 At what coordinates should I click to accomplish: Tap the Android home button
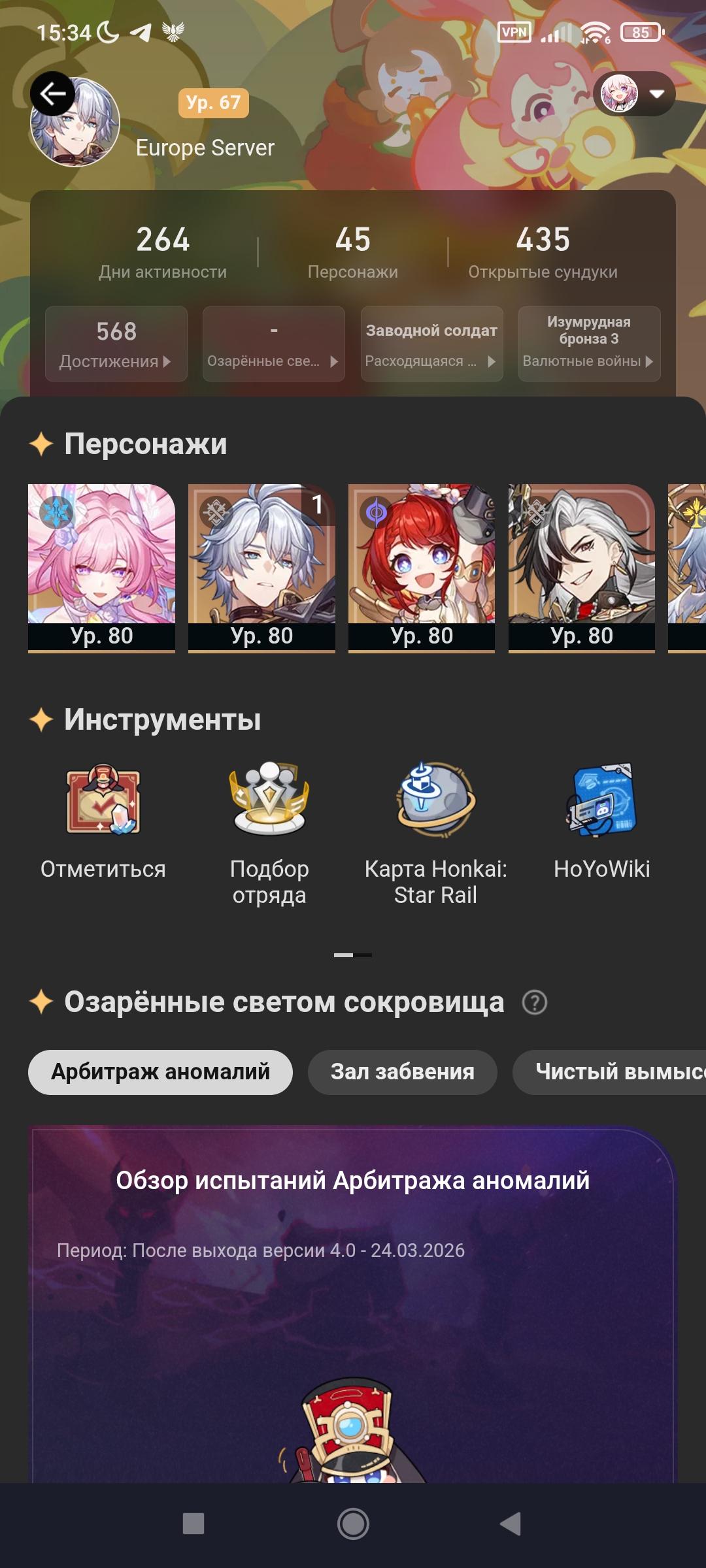click(353, 1524)
